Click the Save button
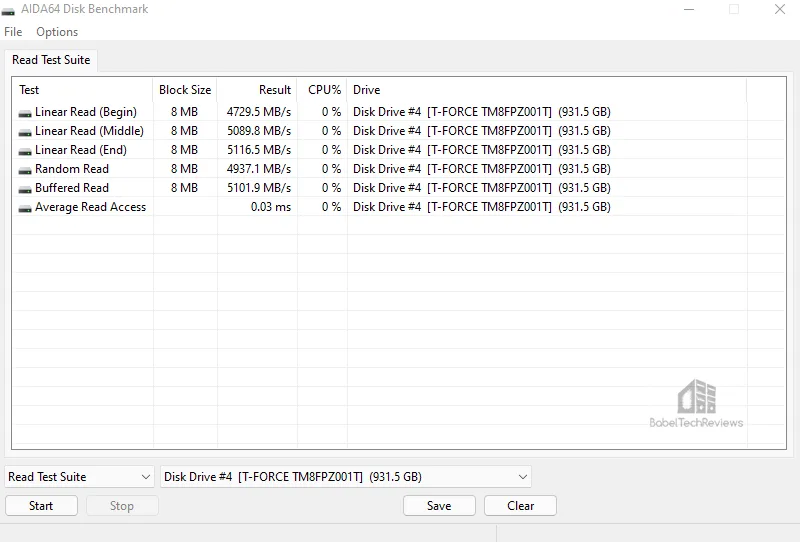This screenshot has width=800, height=542. 439,506
